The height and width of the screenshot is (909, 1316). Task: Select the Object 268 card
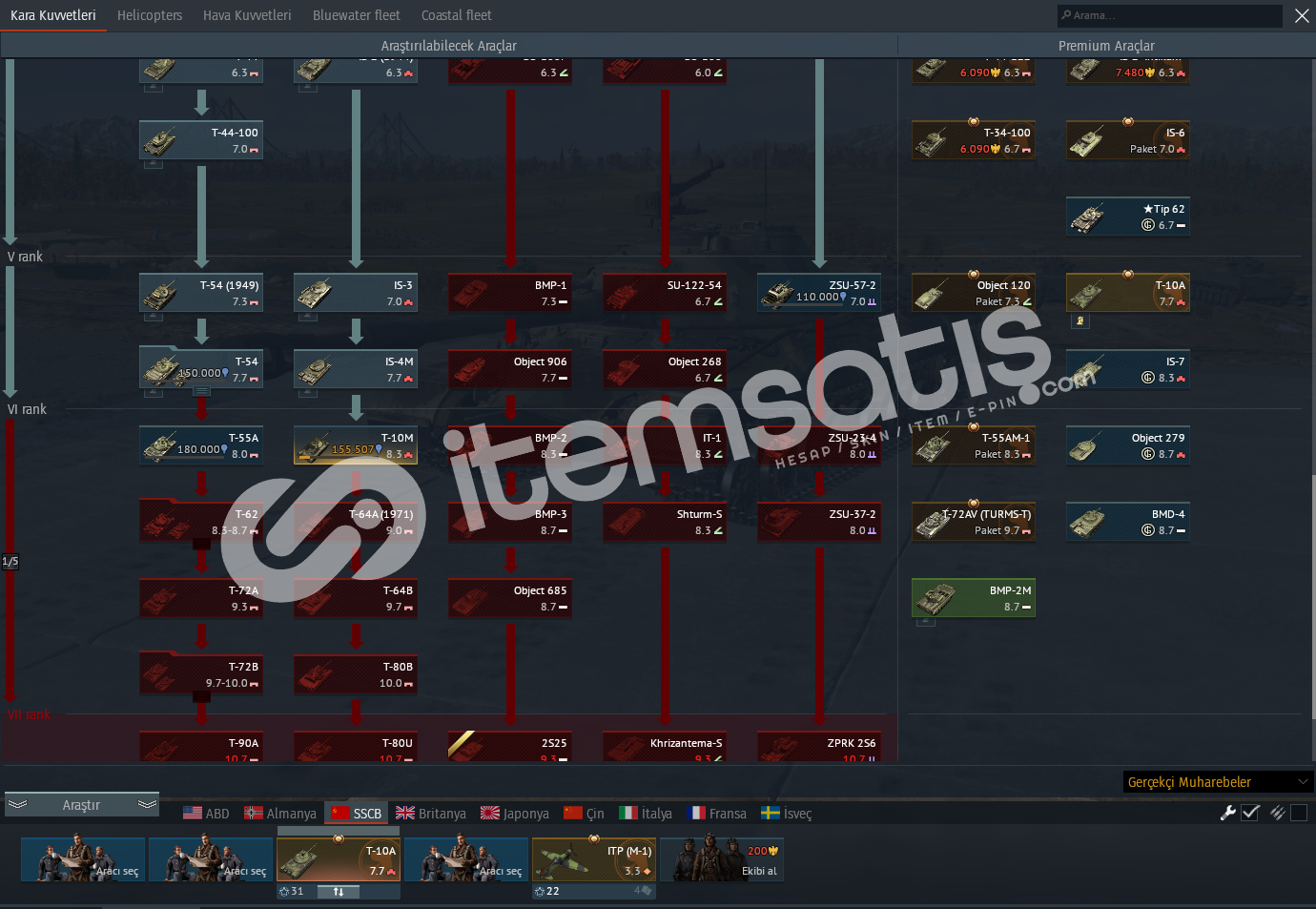pyautogui.click(x=665, y=369)
